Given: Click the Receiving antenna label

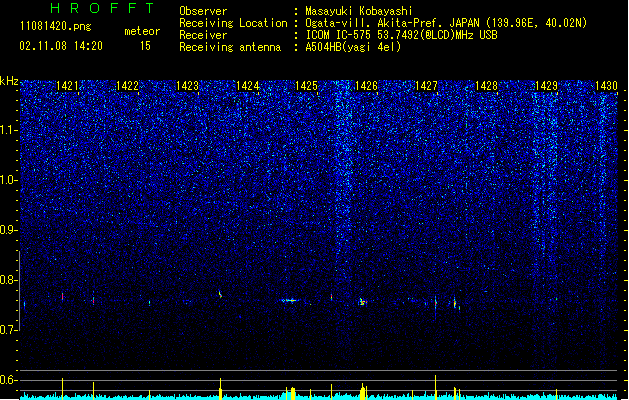Looking at the screenshot, I should coord(230,47).
